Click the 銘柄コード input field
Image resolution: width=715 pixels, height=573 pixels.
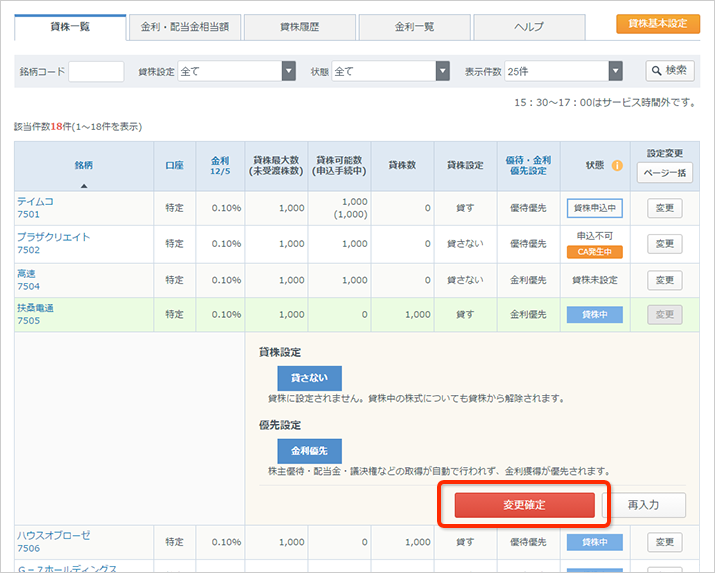(96, 71)
